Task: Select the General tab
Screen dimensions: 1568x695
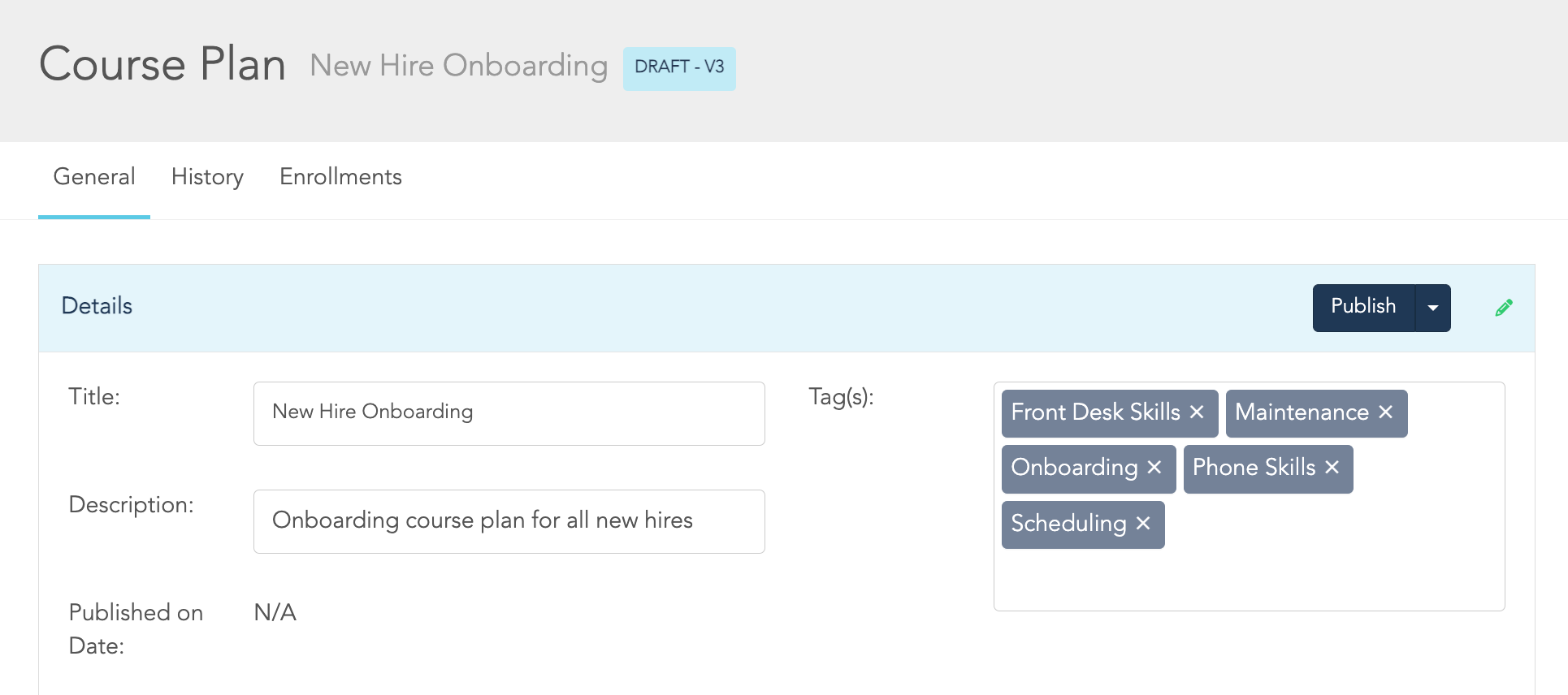Action: (x=93, y=177)
